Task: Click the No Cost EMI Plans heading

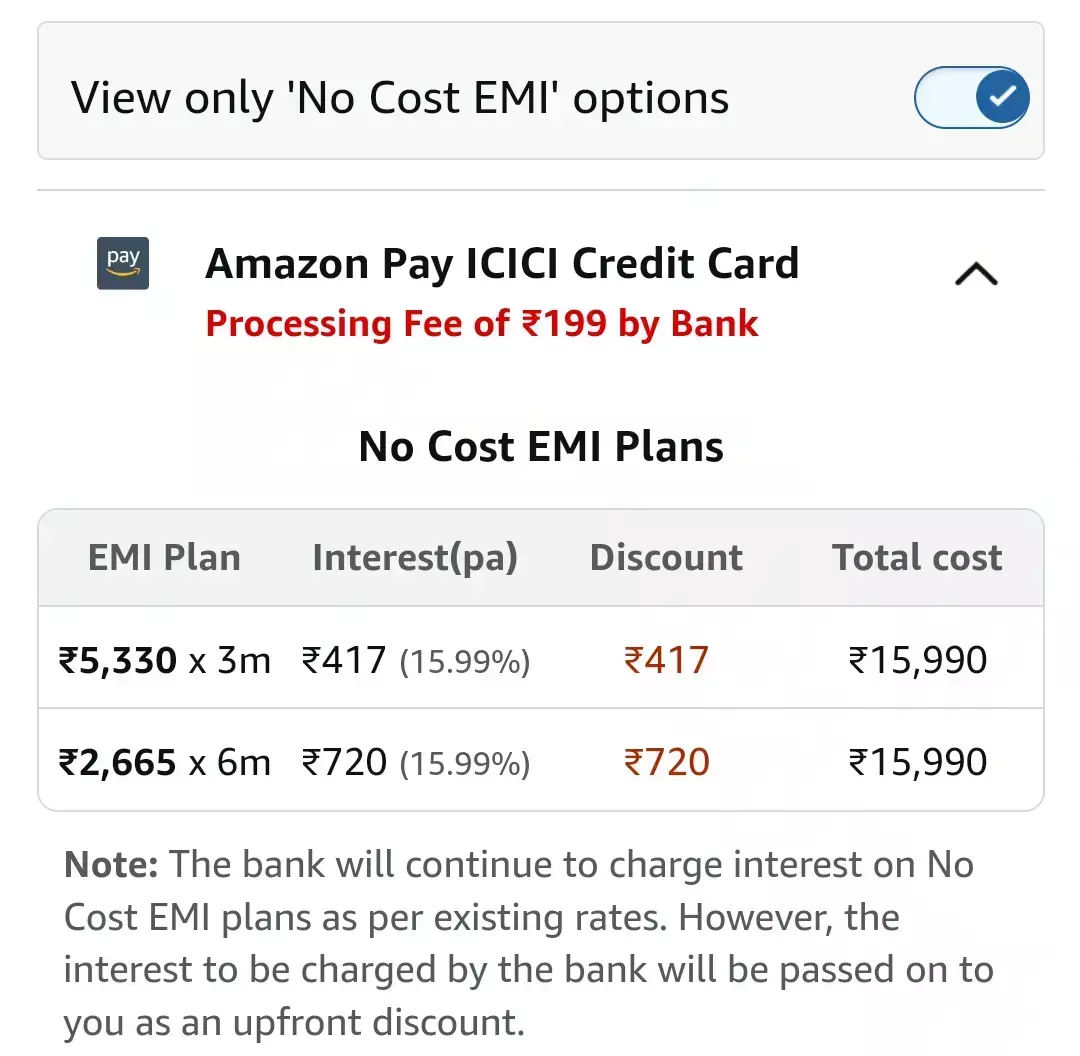Action: tap(541, 446)
